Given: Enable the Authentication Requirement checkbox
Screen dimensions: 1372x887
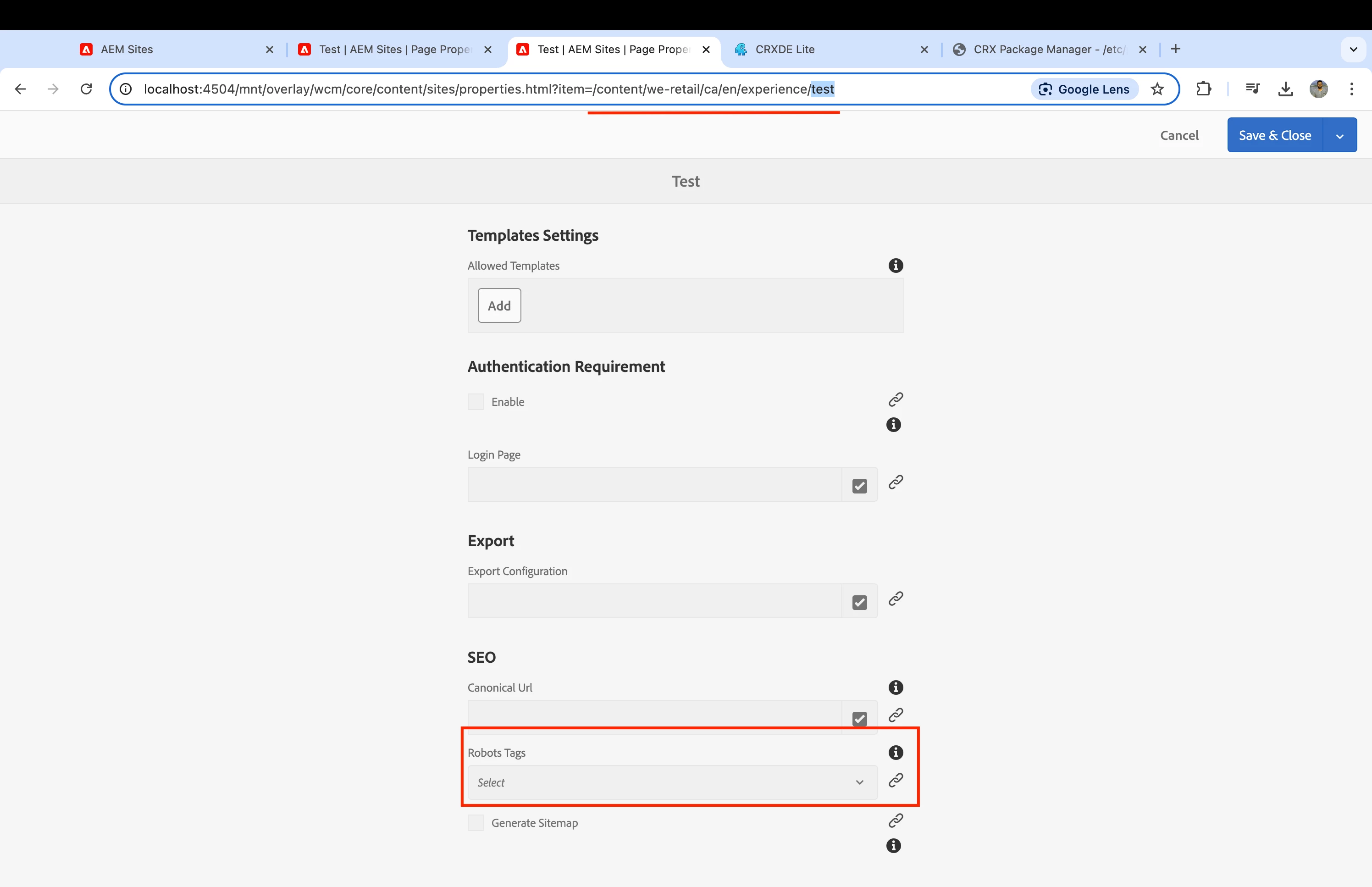Looking at the screenshot, I should 476,401.
